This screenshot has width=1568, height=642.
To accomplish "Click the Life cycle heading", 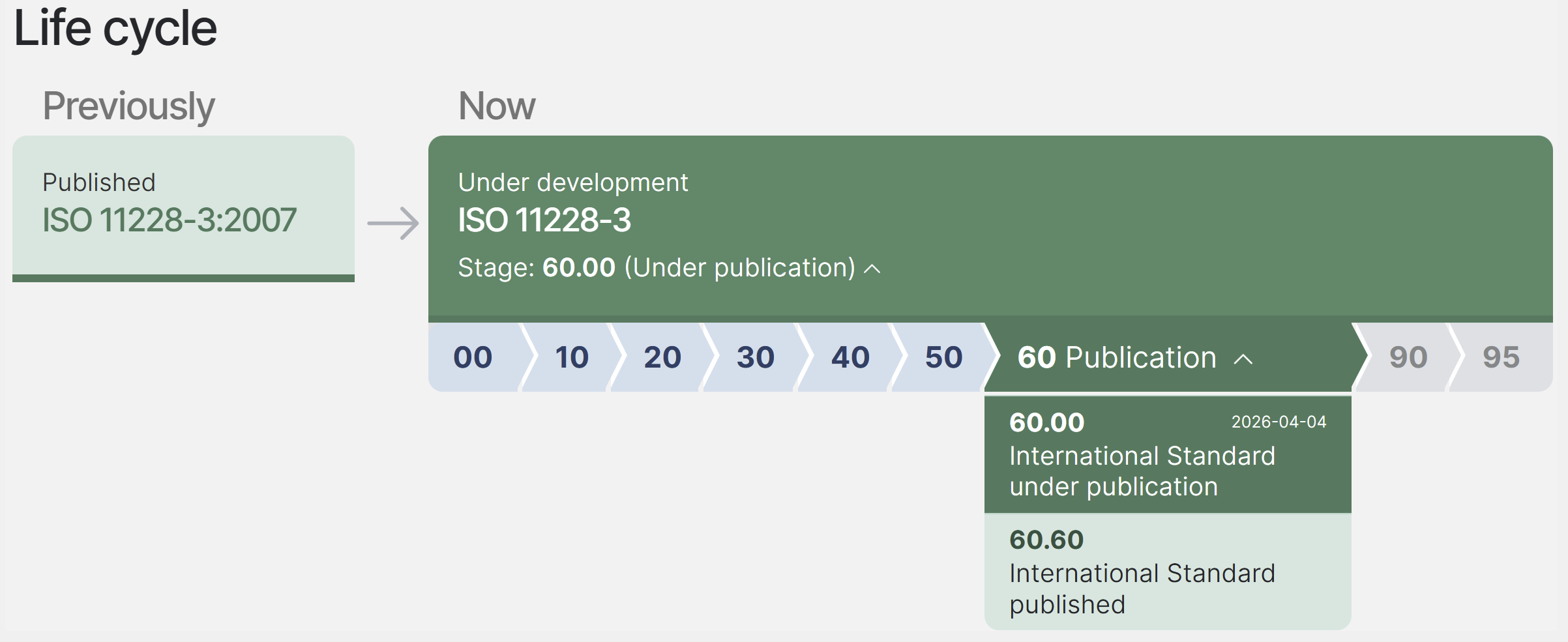I will [x=115, y=29].
